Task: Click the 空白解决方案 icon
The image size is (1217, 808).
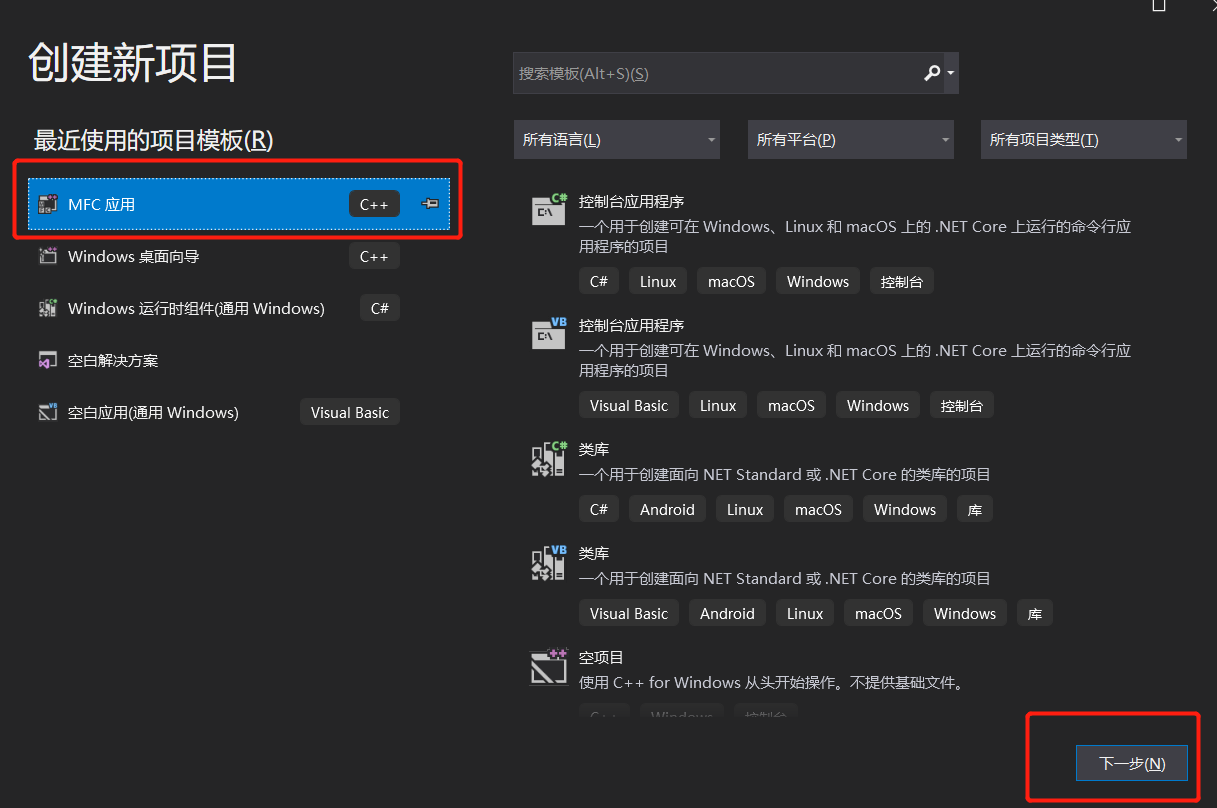Action: click(48, 360)
